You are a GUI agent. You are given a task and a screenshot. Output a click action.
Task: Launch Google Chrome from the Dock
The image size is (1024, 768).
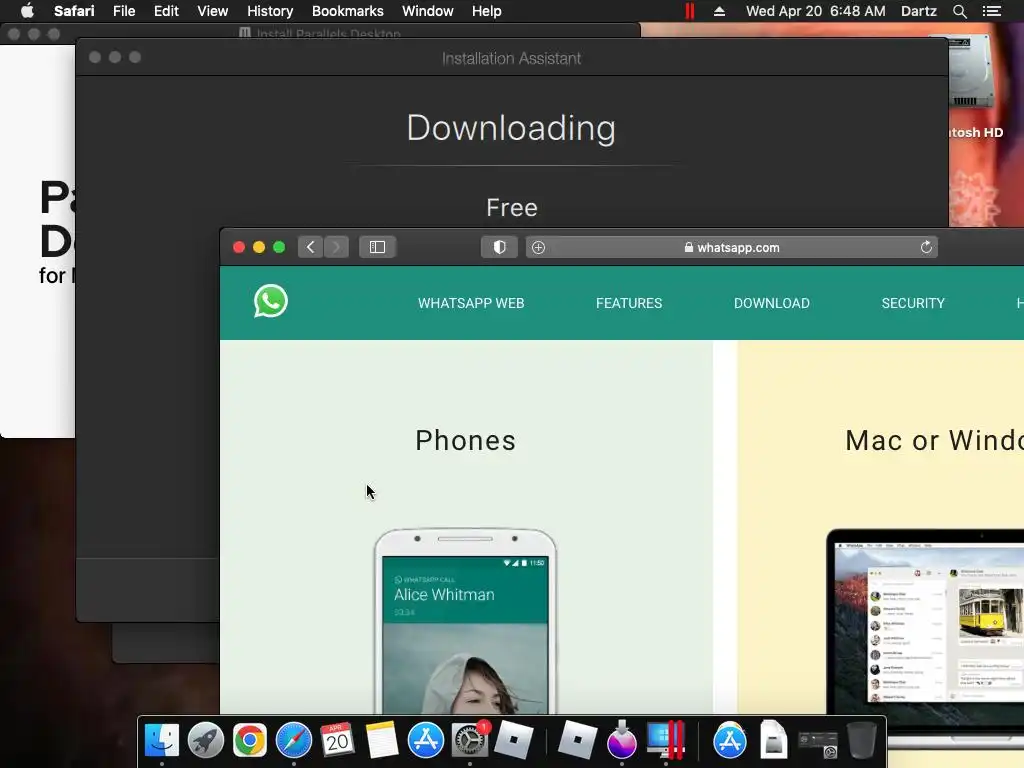249,740
